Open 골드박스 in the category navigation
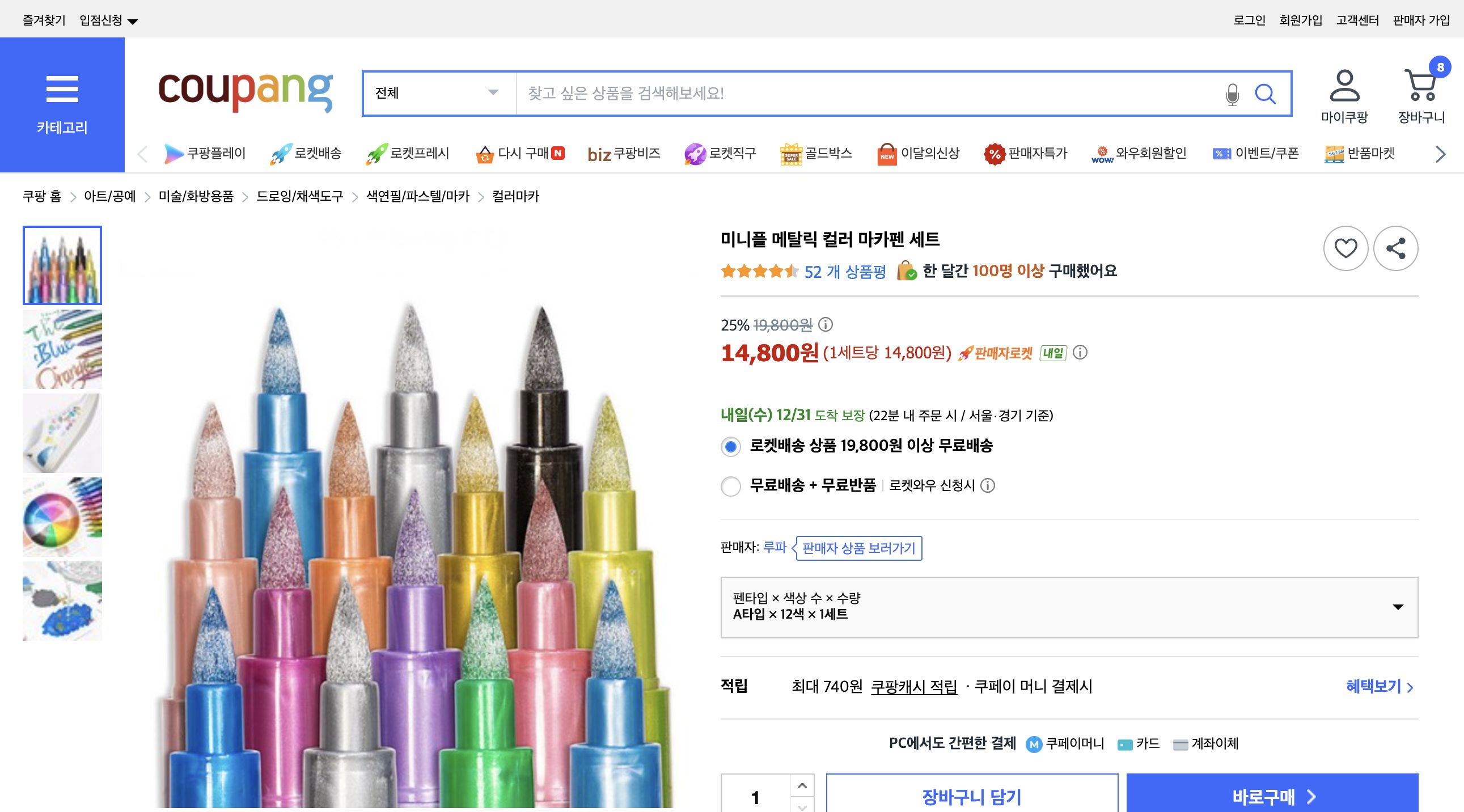This screenshot has height=812, width=1464. (x=827, y=154)
